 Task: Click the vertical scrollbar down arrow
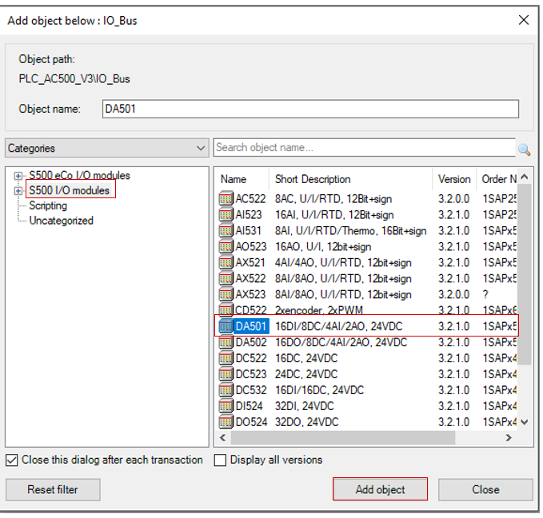(x=525, y=422)
